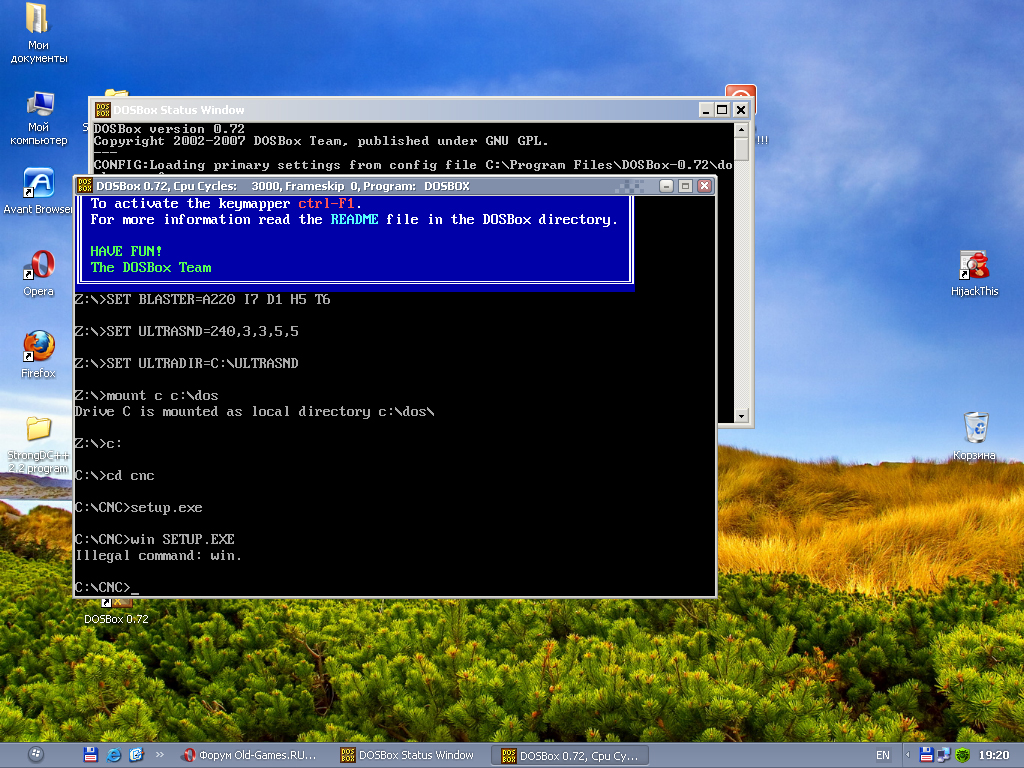Open the Корзина recycle bin

974,436
